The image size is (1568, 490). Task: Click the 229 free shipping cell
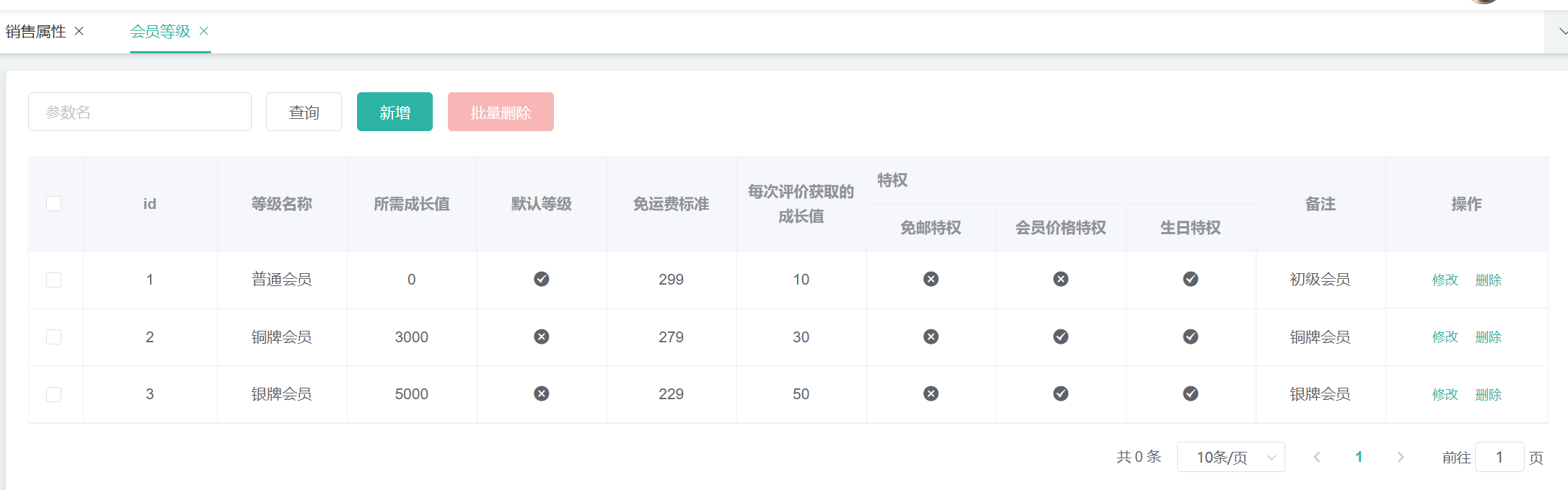click(x=671, y=394)
